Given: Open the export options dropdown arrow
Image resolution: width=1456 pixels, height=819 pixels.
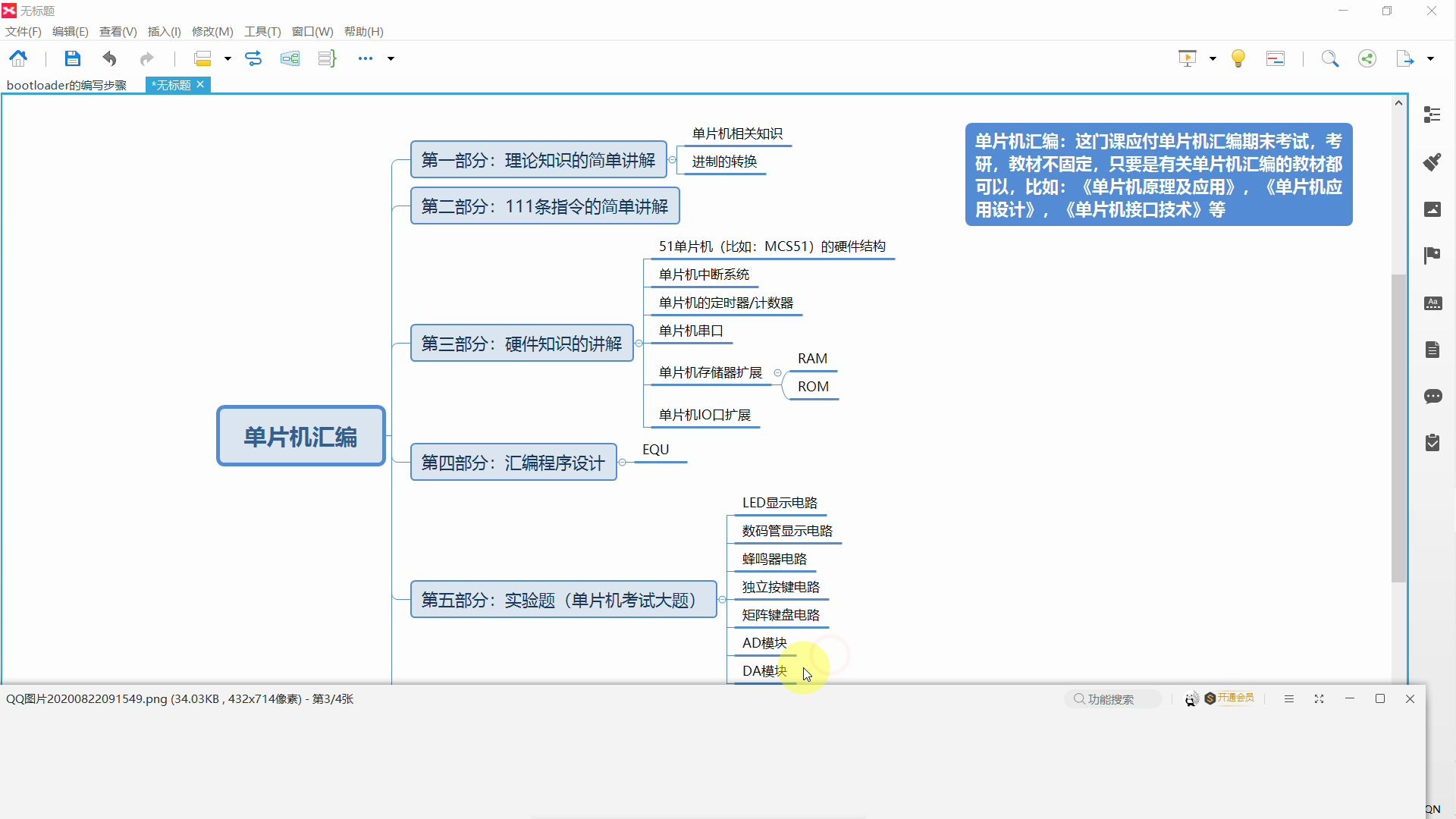Looking at the screenshot, I should point(1430,58).
